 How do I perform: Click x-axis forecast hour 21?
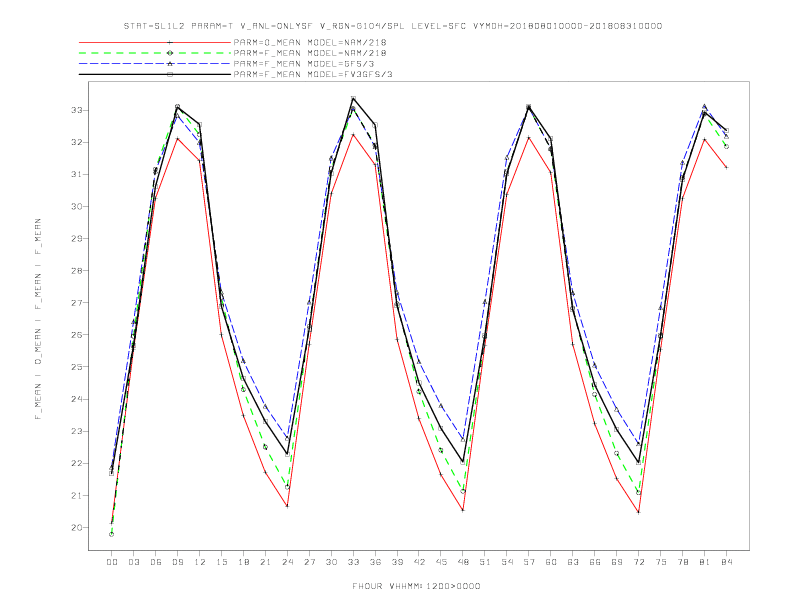[x=265, y=562]
